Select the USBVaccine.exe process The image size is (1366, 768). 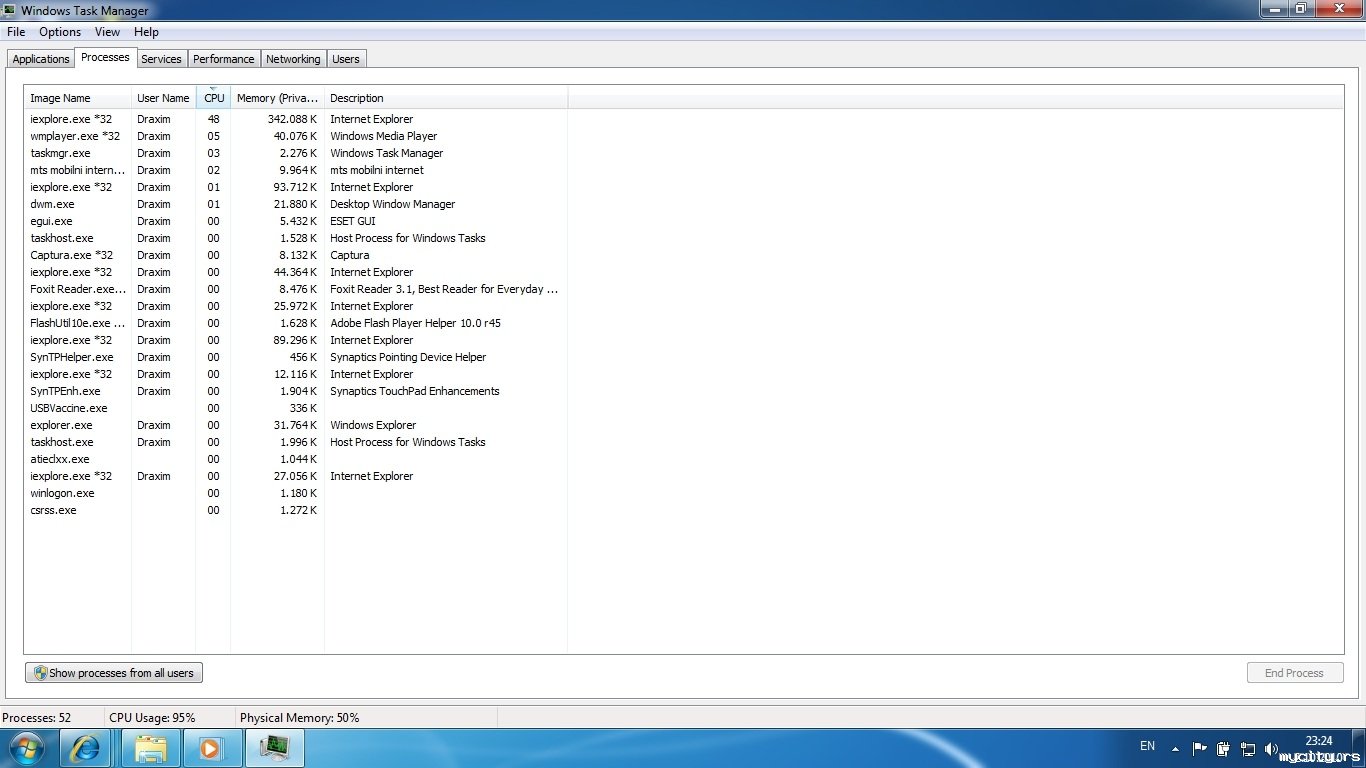tap(296, 408)
